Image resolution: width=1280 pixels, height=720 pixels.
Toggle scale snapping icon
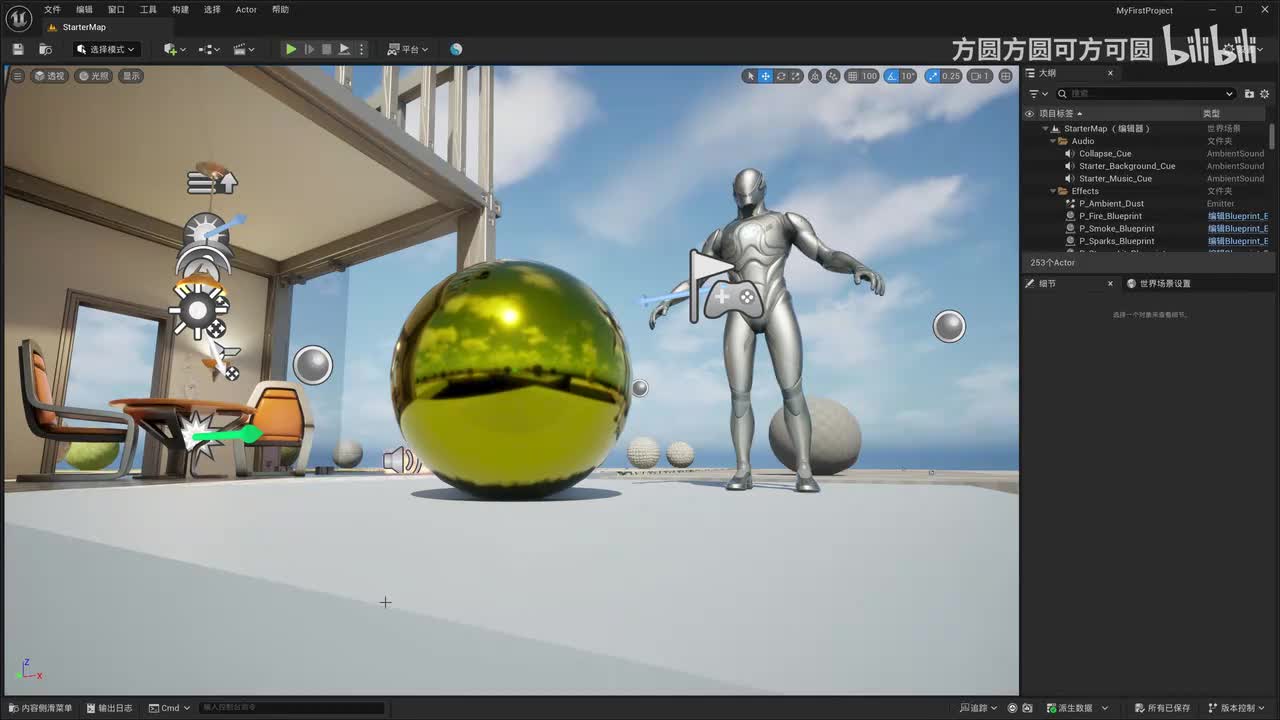tap(933, 76)
